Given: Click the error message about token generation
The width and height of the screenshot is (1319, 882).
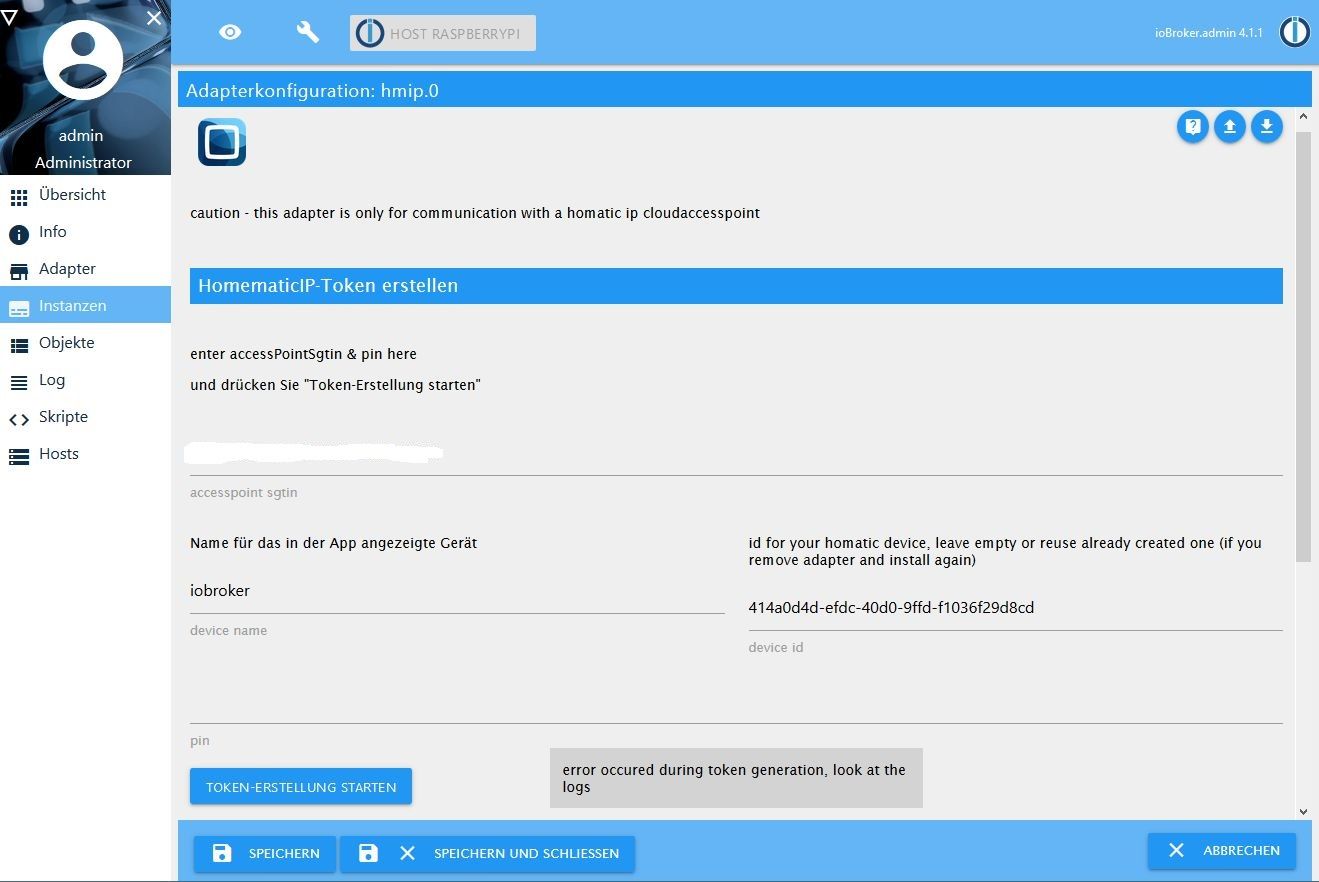Looking at the screenshot, I should (736, 778).
